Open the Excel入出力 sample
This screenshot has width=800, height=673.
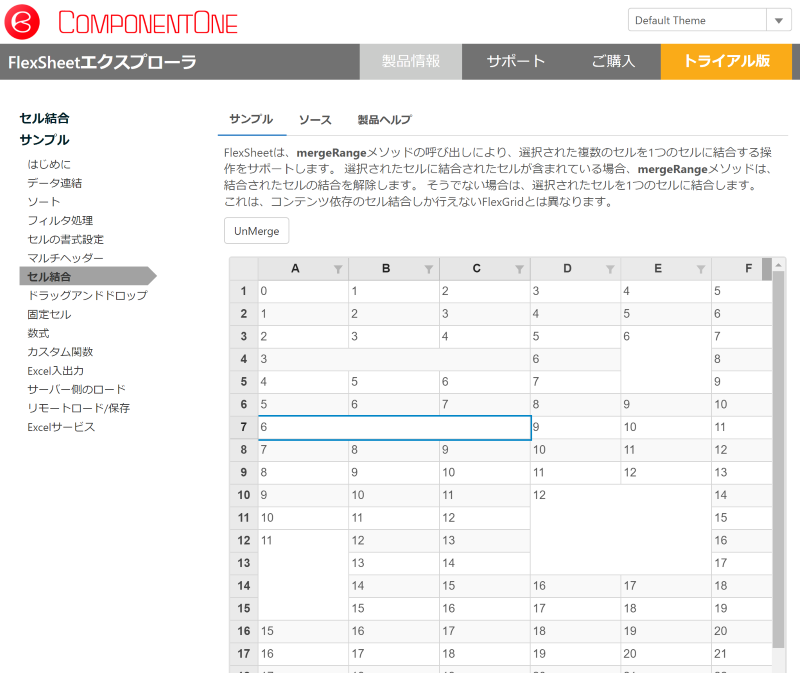56,371
